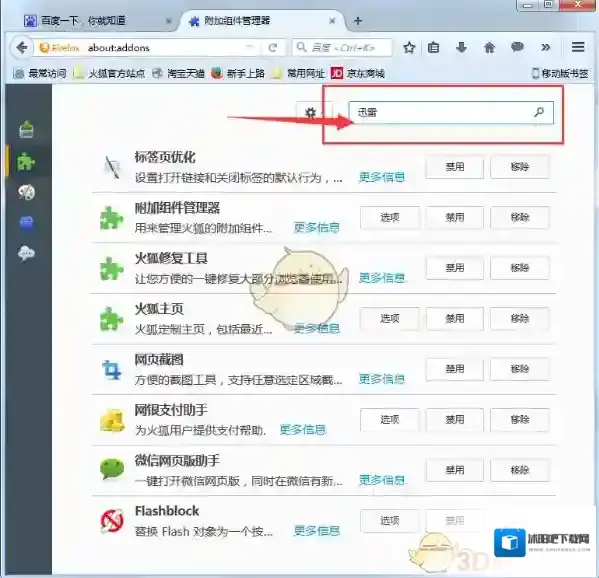Disable the 微信网页版助手 extension

[455, 470]
